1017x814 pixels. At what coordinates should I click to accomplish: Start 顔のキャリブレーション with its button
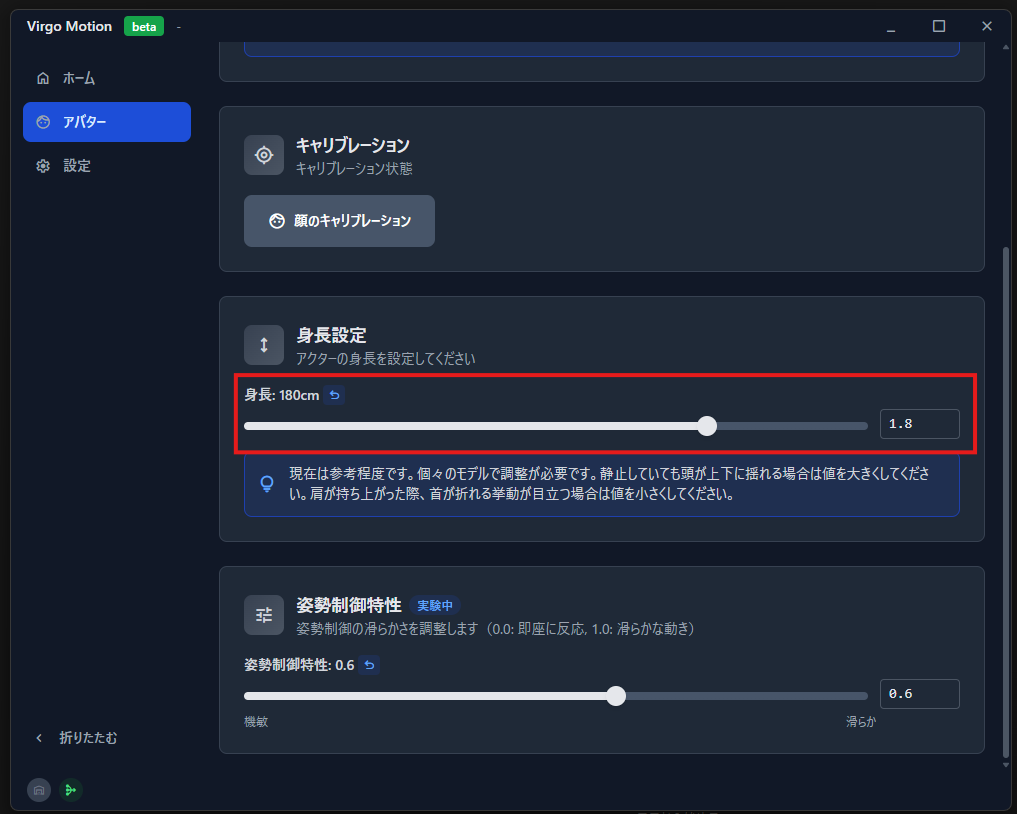[339, 221]
